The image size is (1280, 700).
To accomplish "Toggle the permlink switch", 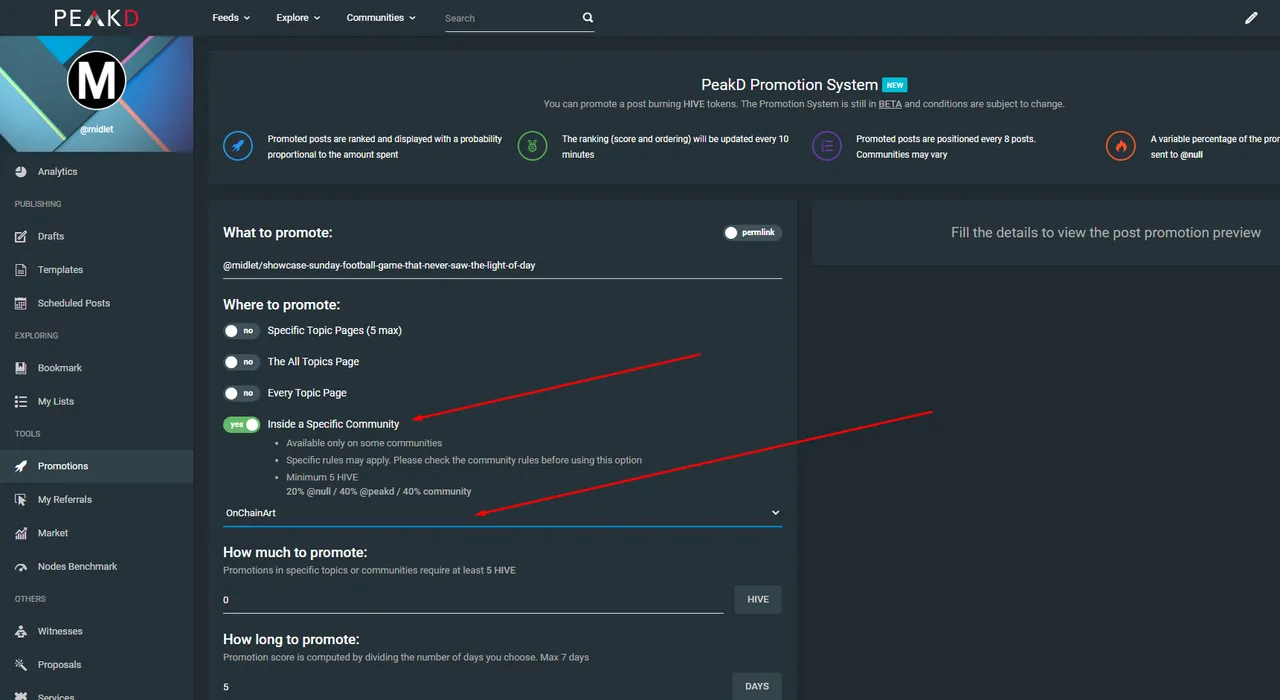I will pos(752,233).
